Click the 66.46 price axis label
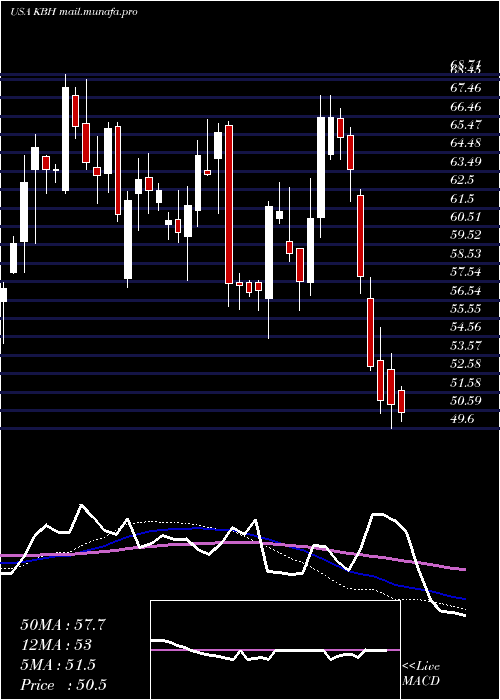This screenshot has height=700, width=500. click(465, 107)
